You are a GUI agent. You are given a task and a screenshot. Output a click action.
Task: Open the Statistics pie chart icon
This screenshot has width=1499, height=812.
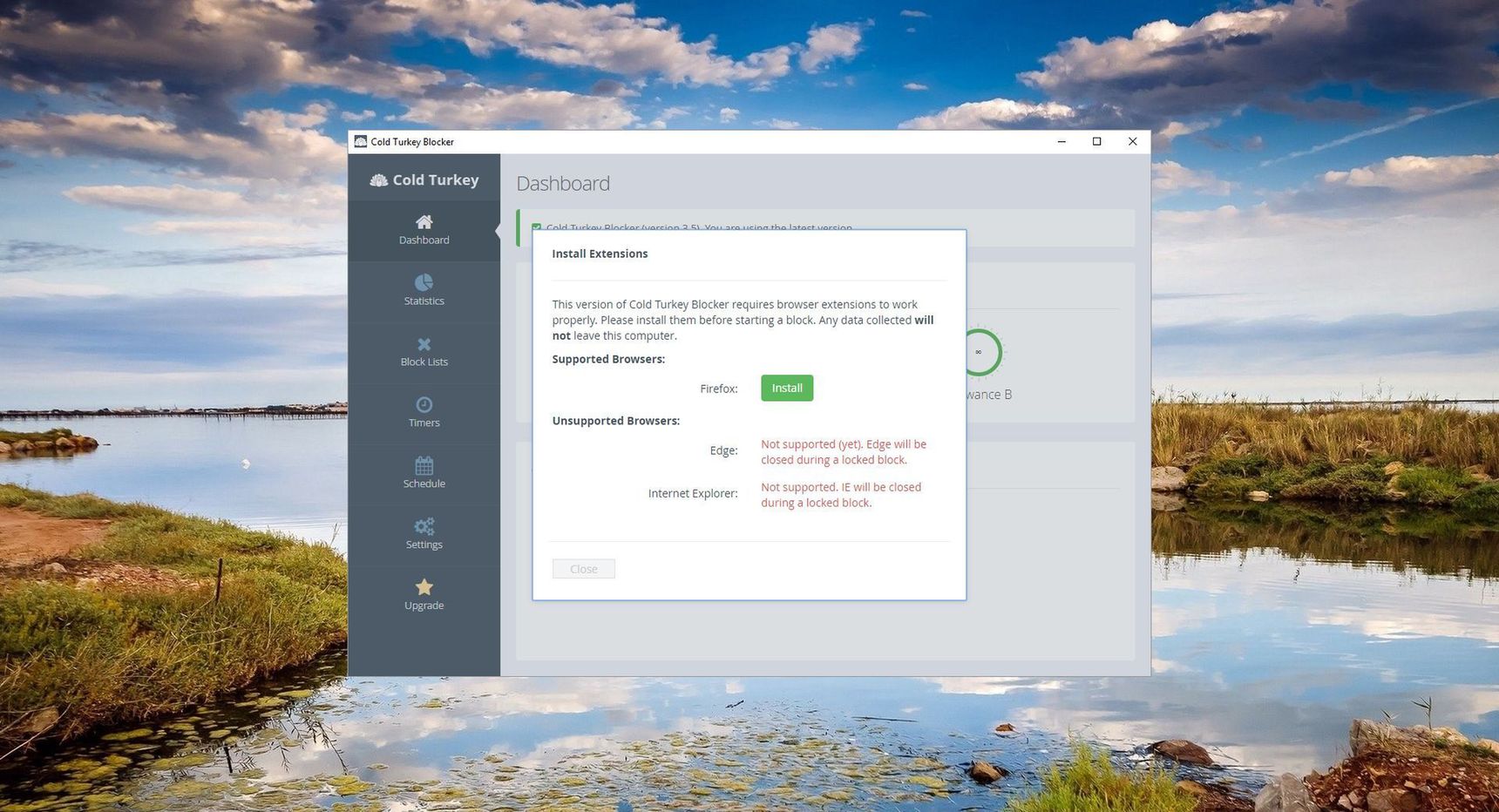pos(424,282)
